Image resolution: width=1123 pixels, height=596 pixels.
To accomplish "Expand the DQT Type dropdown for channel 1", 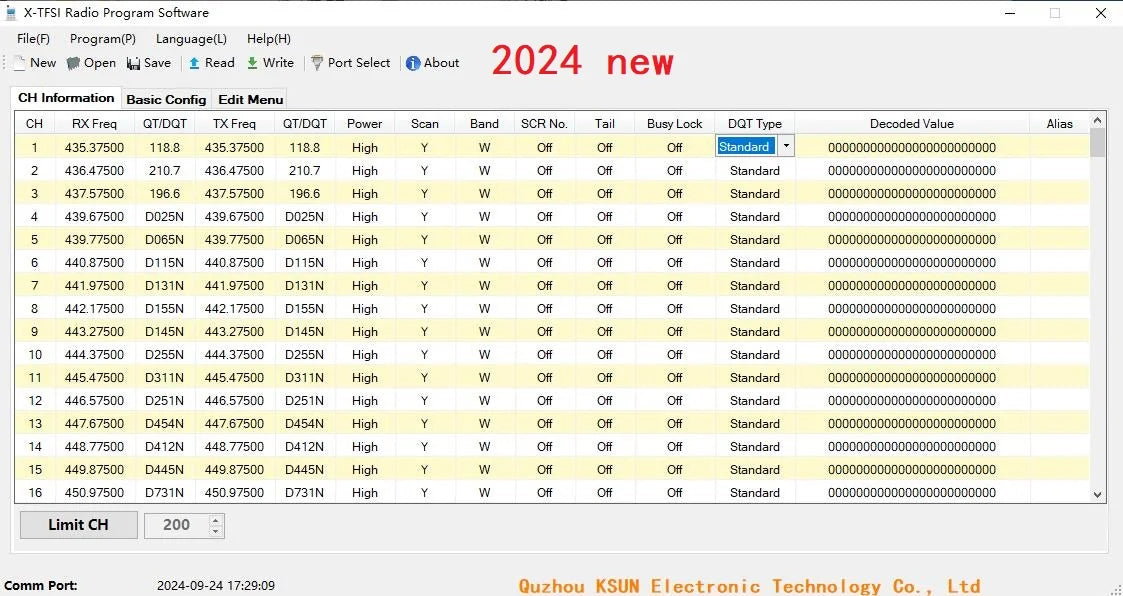I will point(786,146).
